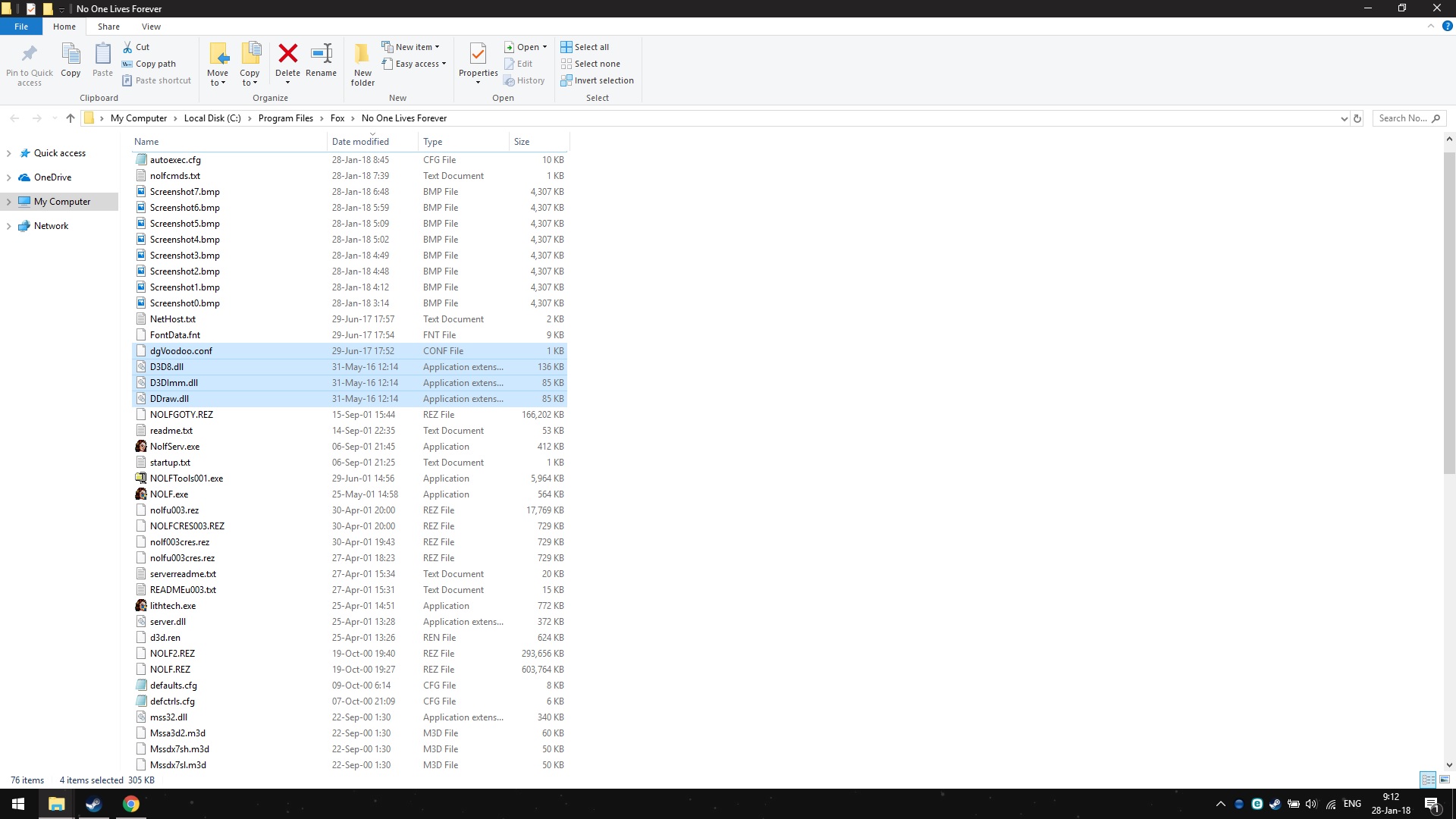Select lithtech.exe file

pyautogui.click(x=350, y=606)
